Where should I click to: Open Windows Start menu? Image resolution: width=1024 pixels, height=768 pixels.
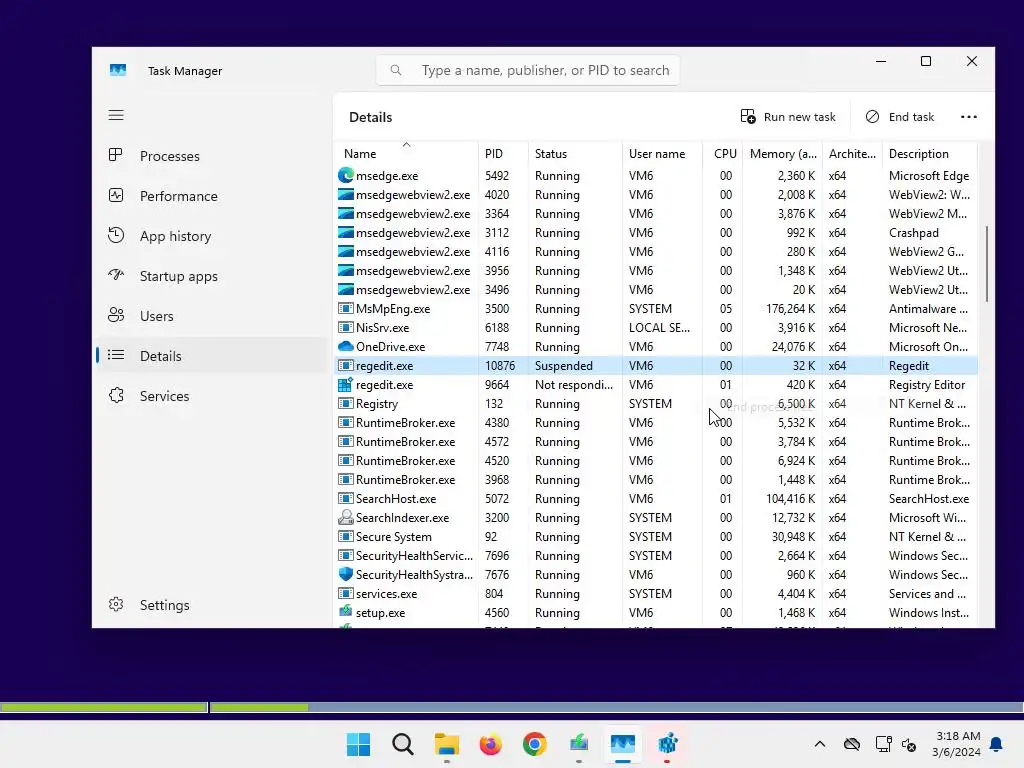pos(359,744)
